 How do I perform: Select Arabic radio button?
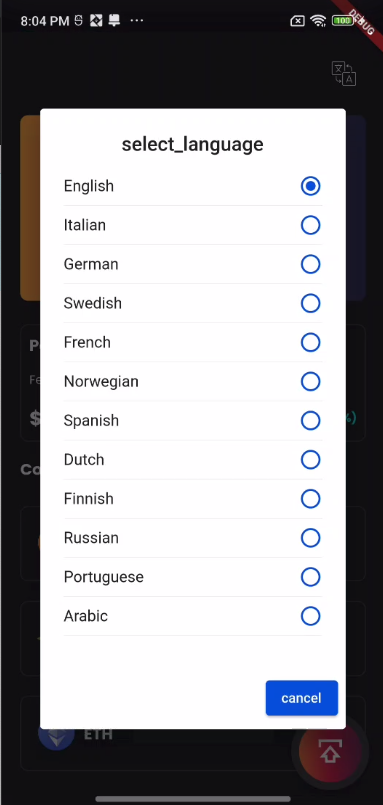tap(310, 616)
